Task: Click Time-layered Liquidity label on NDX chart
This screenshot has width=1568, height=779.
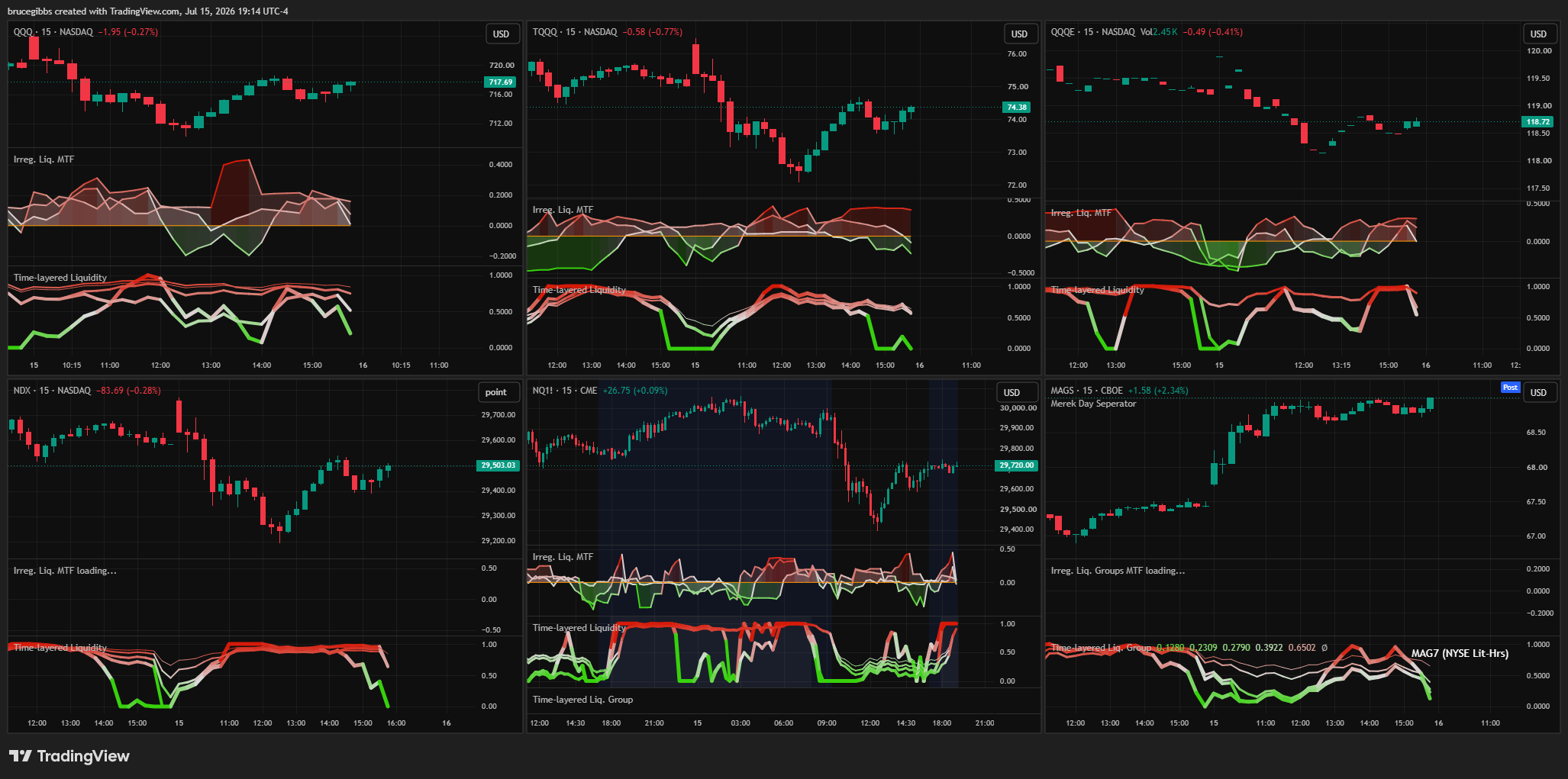Action: [60, 648]
